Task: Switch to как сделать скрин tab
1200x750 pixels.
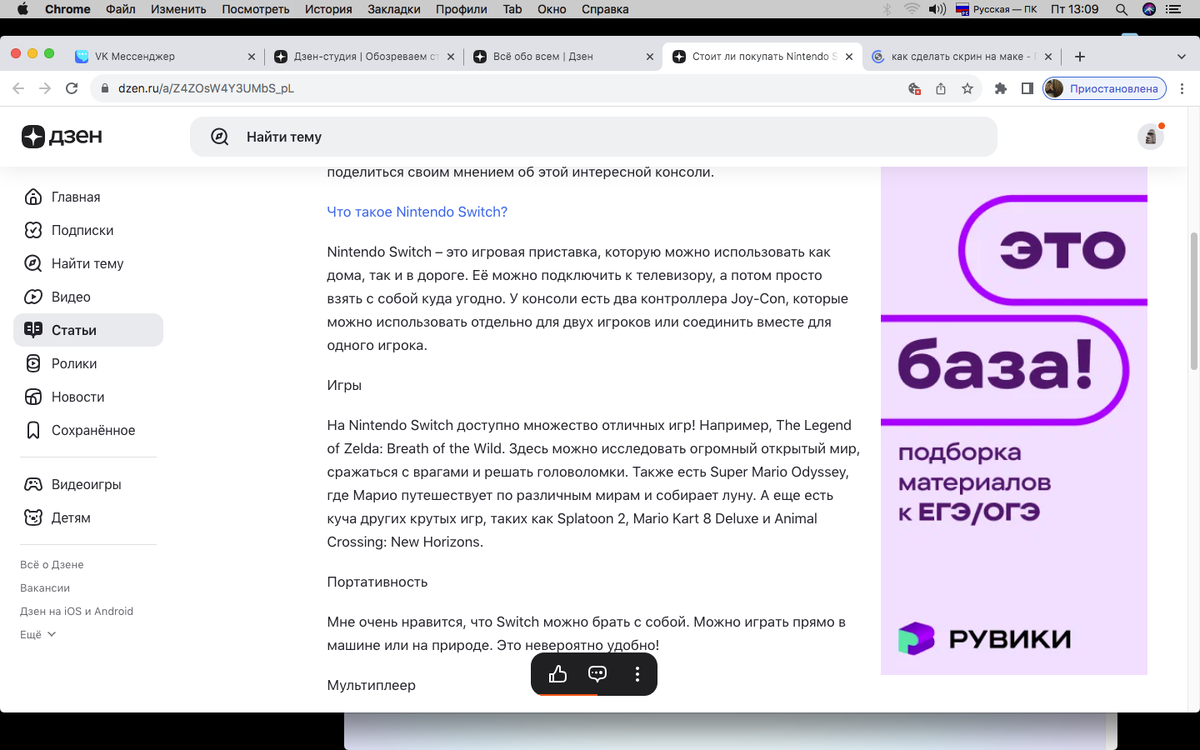Action: pyautogui.click(x=963, y=57)
